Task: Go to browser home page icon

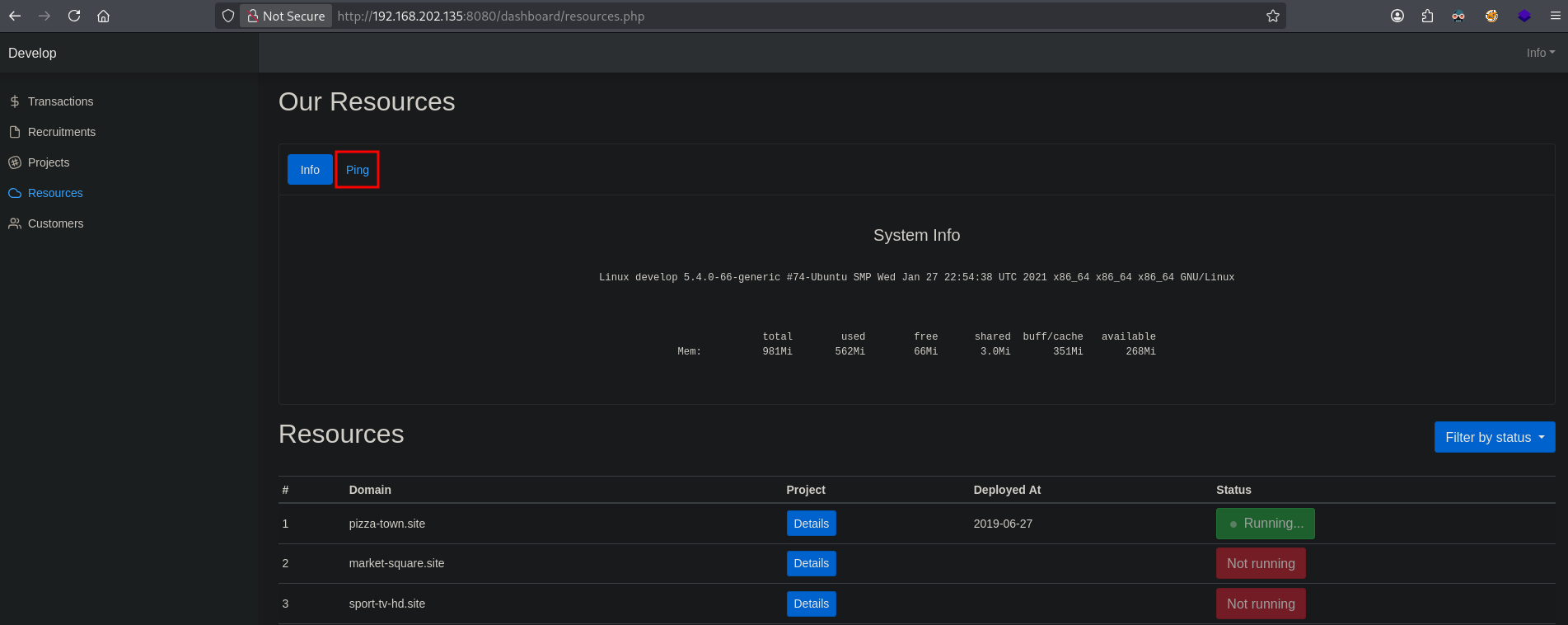Action: [x=103, y=16]
